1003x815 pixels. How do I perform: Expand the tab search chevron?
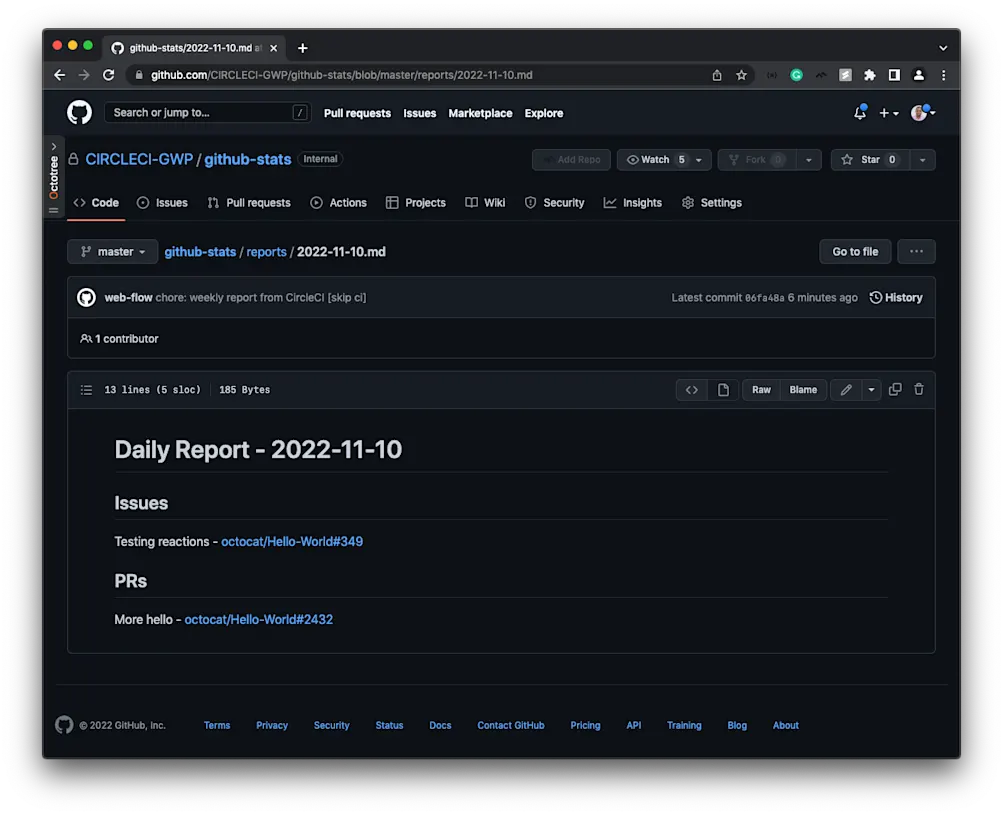[943, 48]
